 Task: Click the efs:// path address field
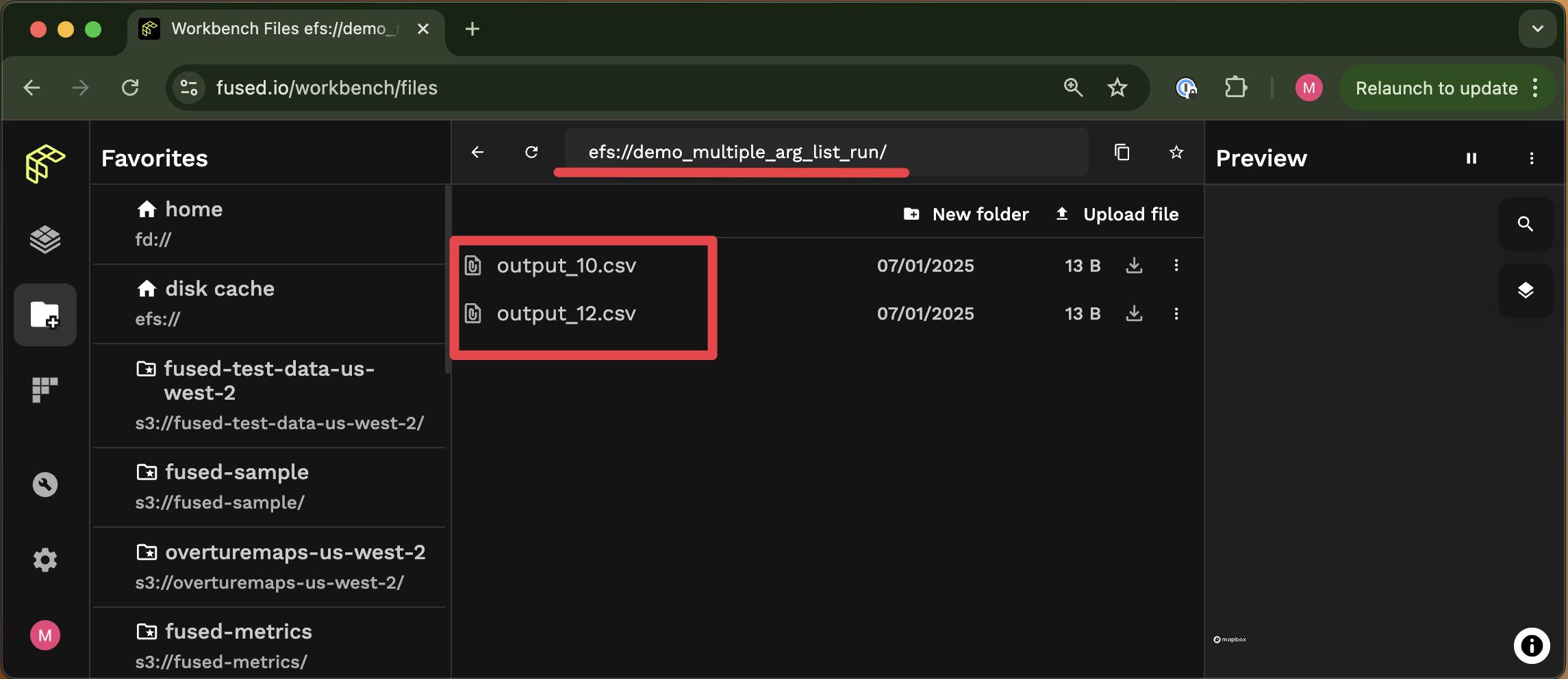click(737, 152)
